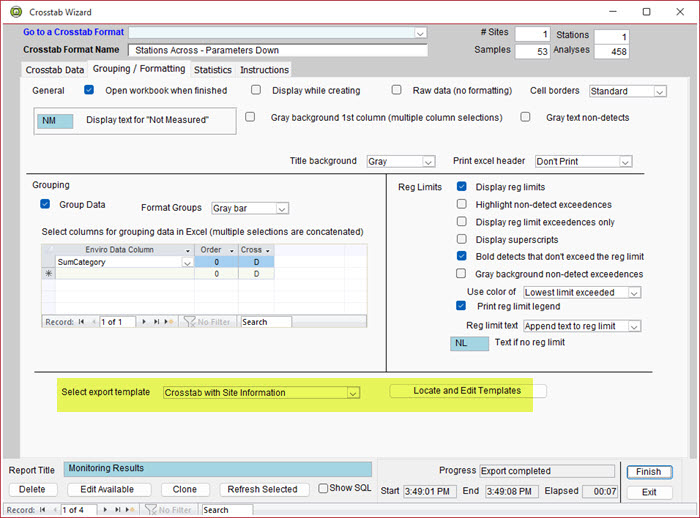Enable Show SQL checkbox
The height and width of the screenshot is (518, 700).
[323, 488]
